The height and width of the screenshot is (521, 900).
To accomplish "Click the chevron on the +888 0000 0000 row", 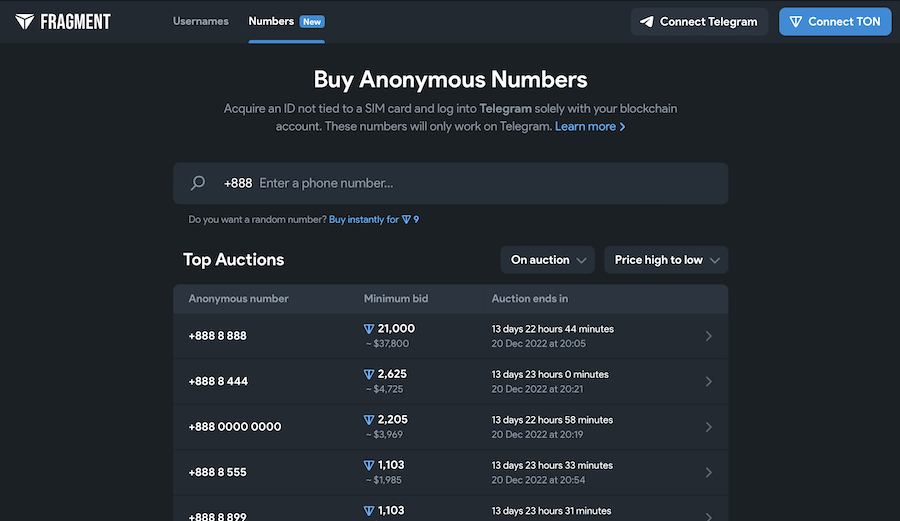I will (x=709, y=427).
